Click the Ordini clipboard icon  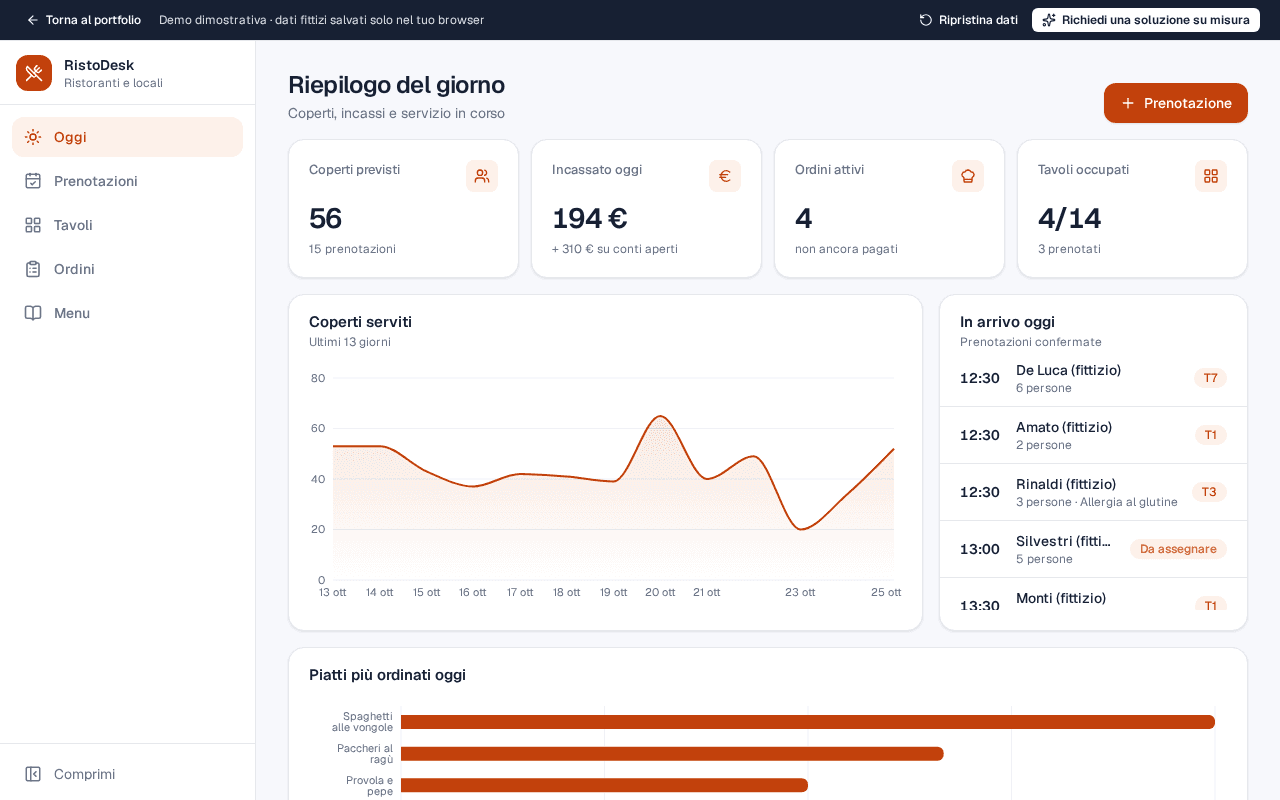pos(33,269)
